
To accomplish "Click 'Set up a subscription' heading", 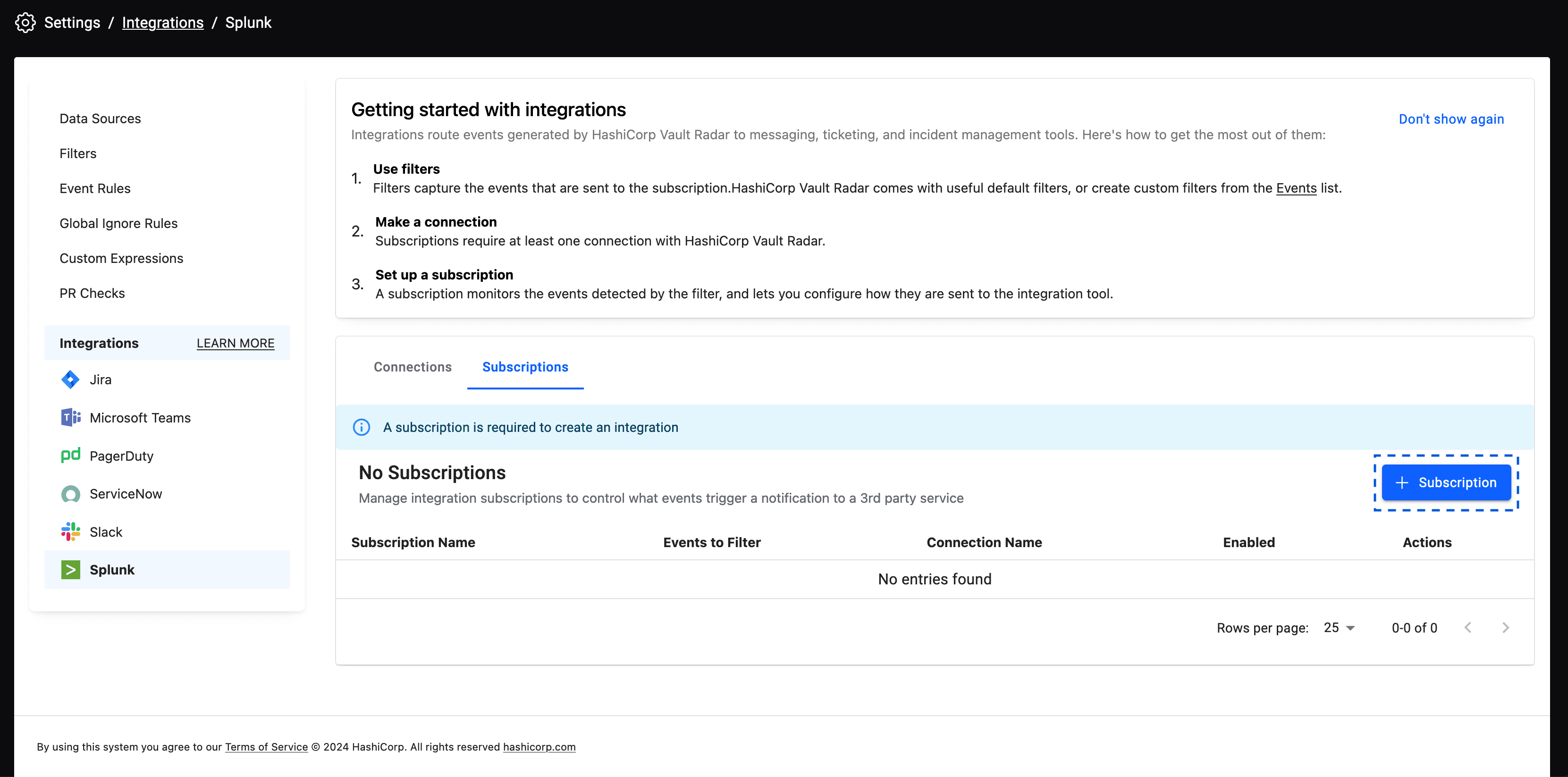I will tap(444, 275).
